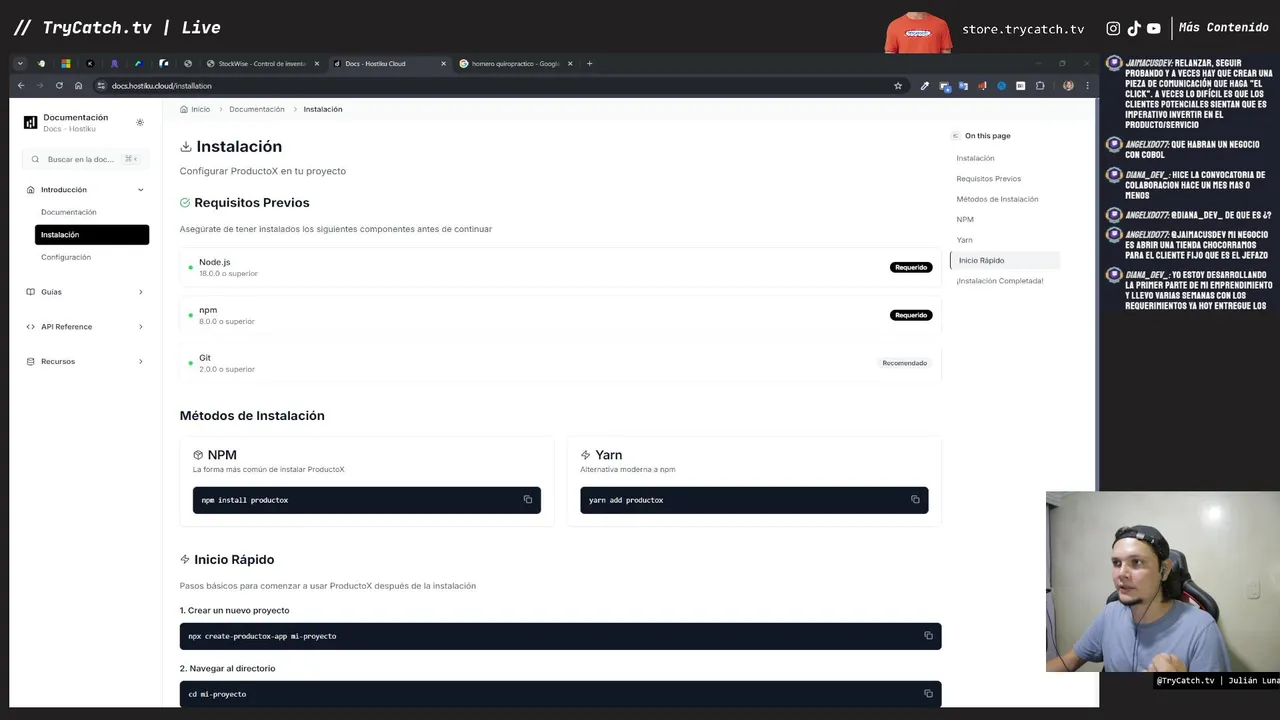This screenshot has width=1280, height=720.
Task: Copy the yarn add productox command
Action: pos(915,500)
